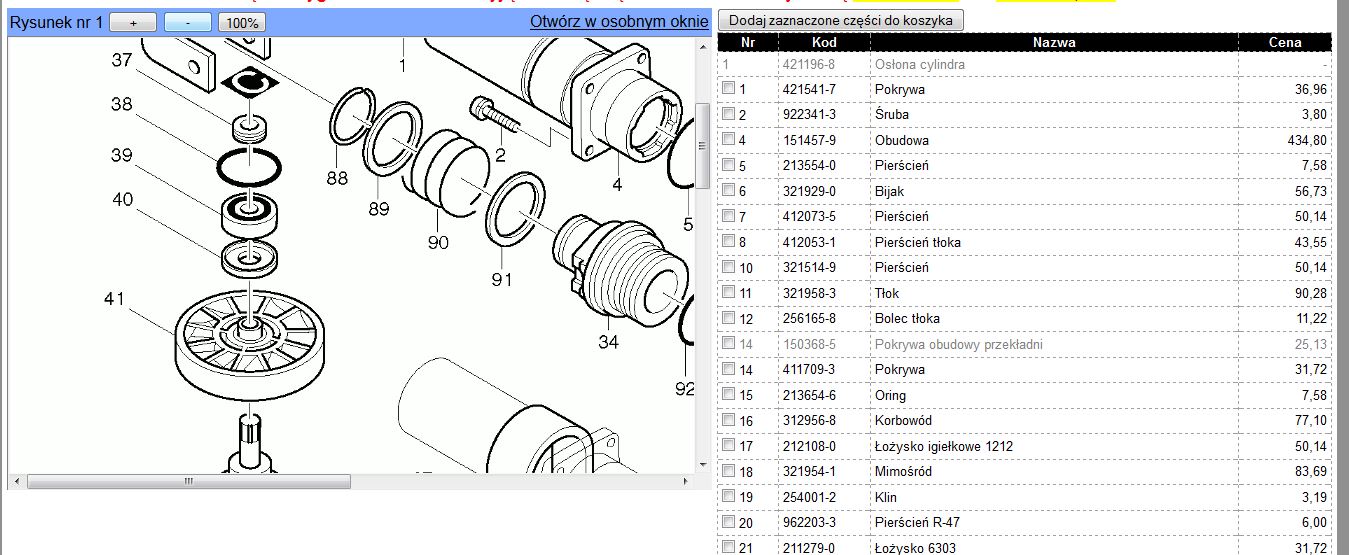Select checkbox for part 6 Bijak
This screenshot has height=555, width=1349.
click(x=729, y=190)
